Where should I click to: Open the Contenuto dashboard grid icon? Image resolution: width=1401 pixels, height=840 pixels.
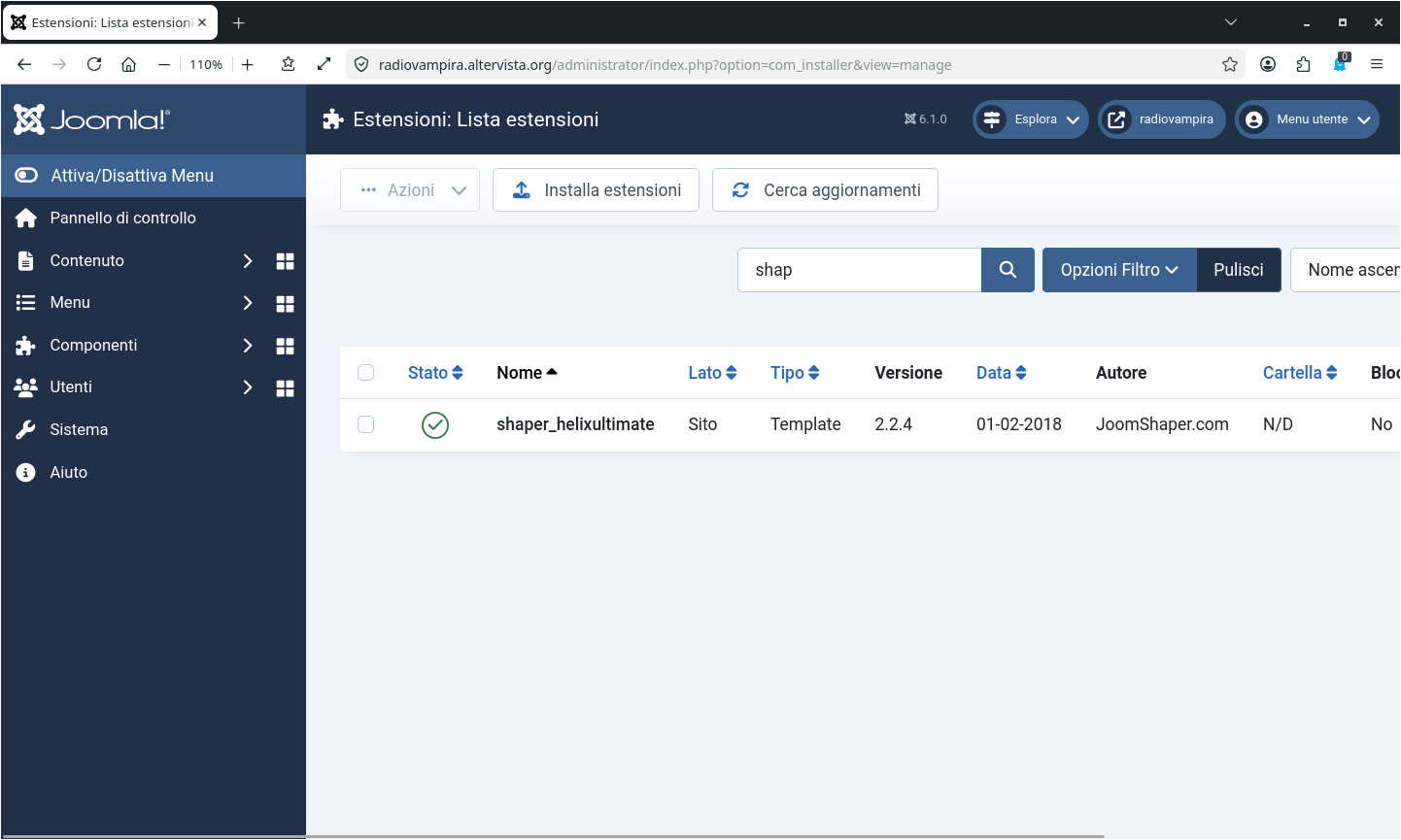click(x=285, y=261)
